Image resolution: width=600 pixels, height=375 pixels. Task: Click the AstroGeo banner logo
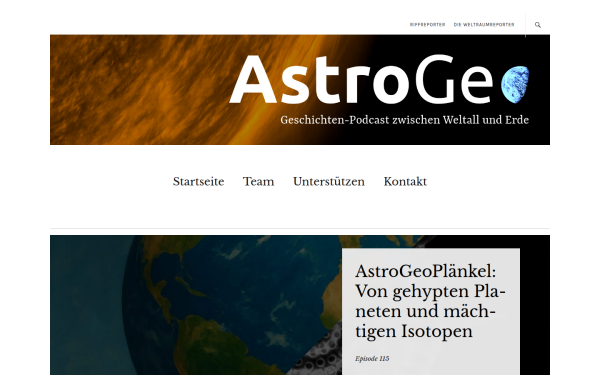tap(300, 90)
